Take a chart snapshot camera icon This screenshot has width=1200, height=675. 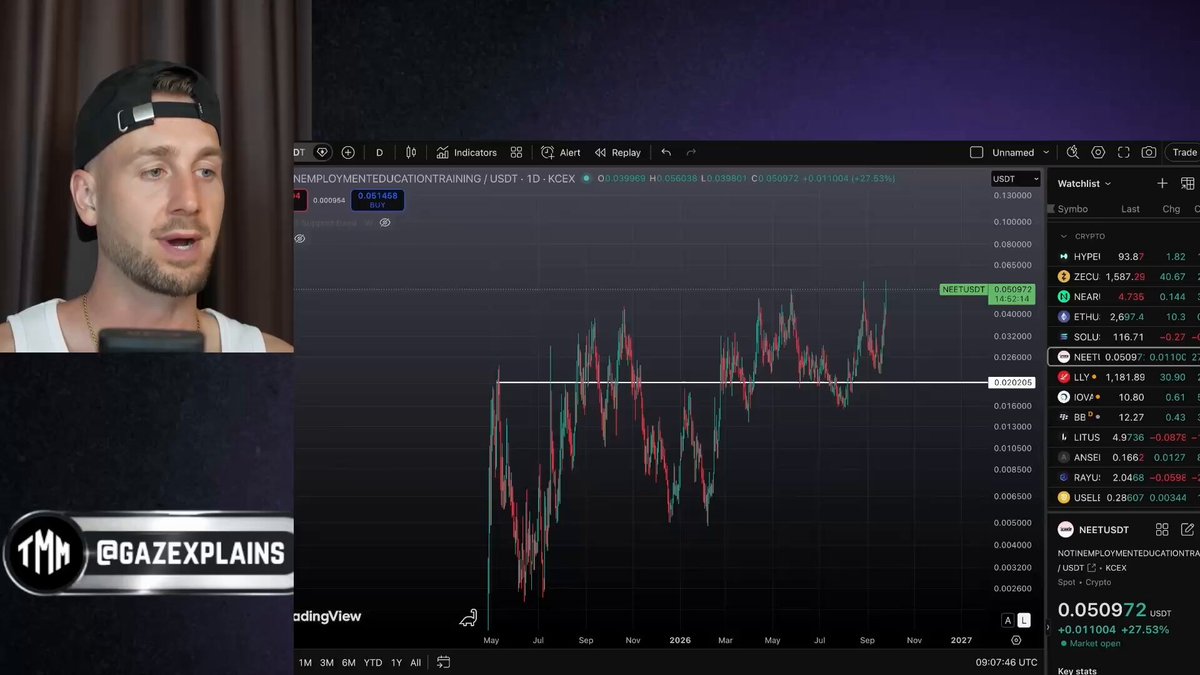(1149, 153)
